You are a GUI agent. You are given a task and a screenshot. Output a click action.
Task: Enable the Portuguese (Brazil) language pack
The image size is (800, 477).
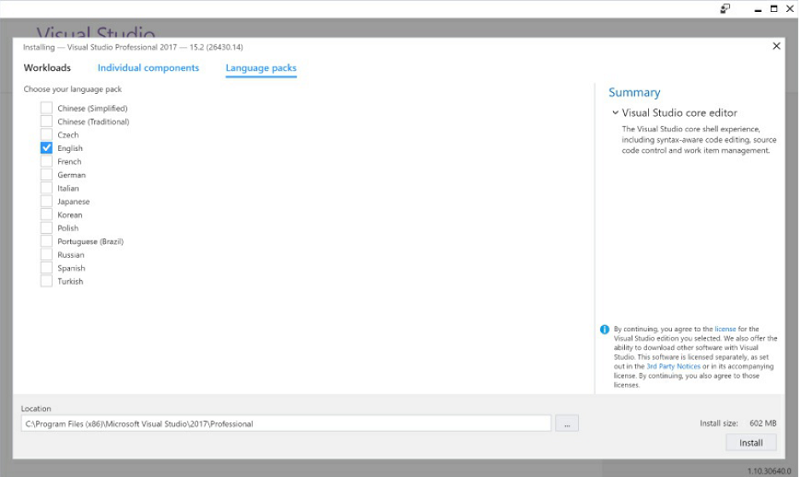coord(46,241)
